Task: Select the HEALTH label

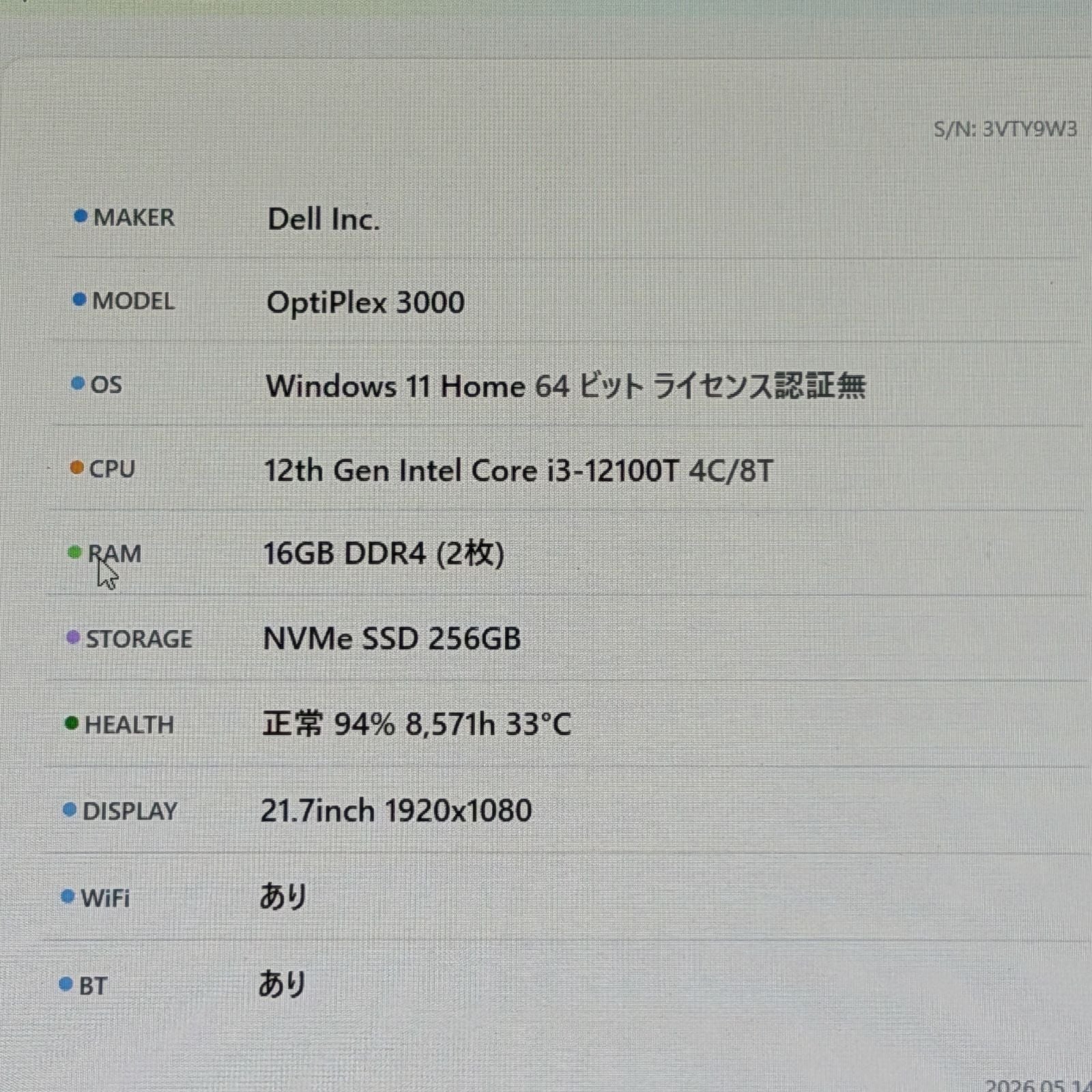Action: 129,725
